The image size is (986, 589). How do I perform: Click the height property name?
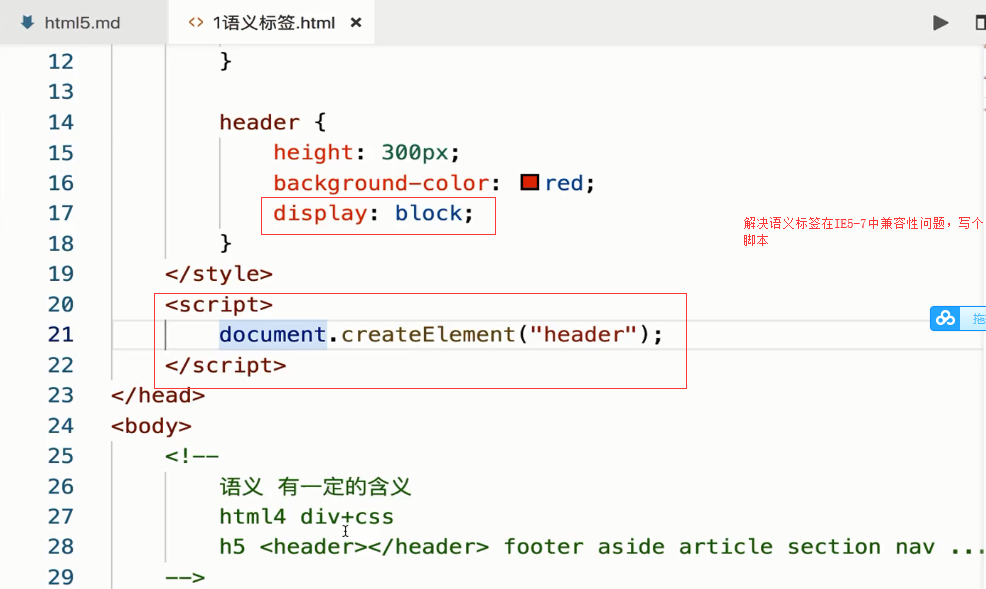tap(313, 152)
